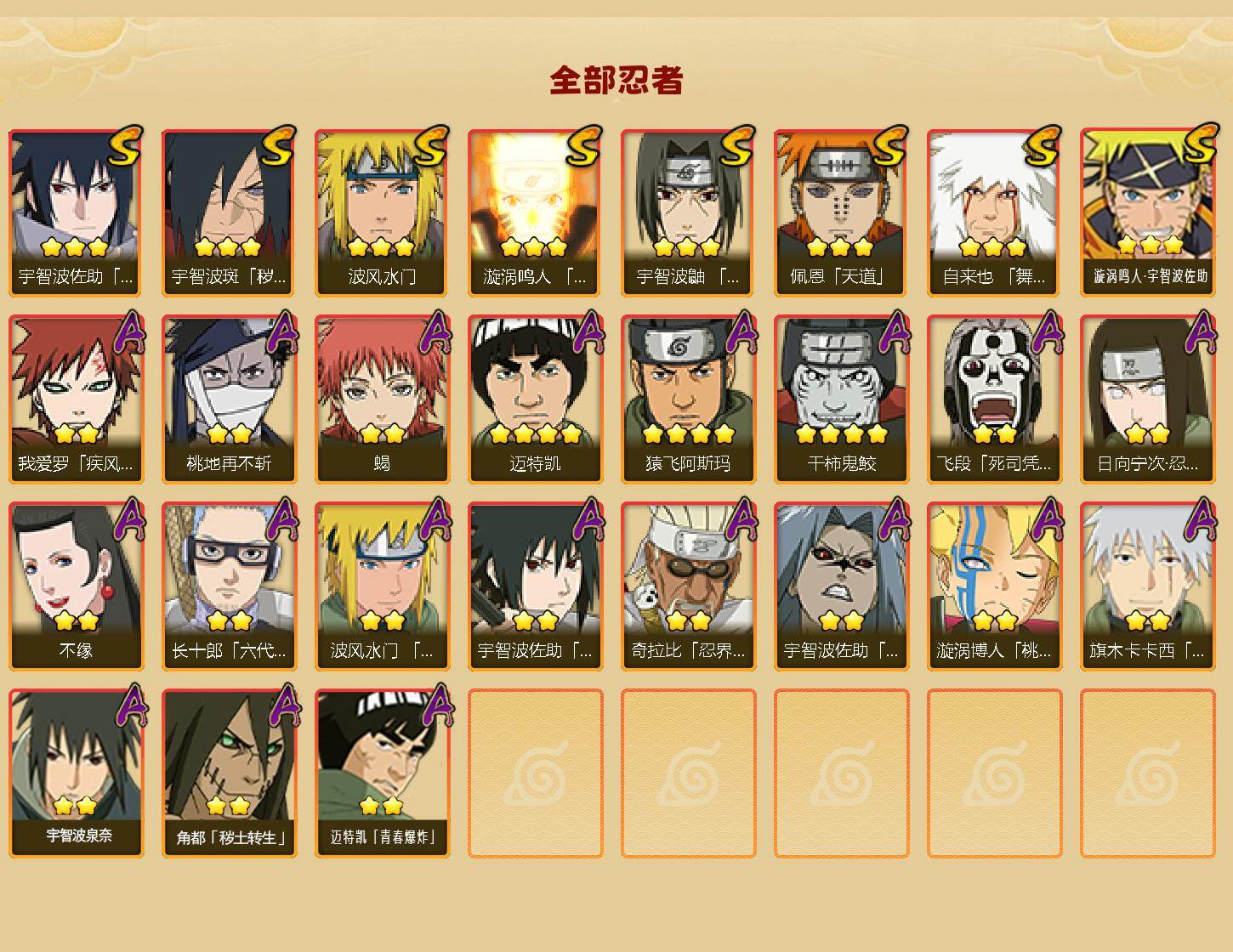Open the 迈特凯 four-star card
The image size is (1233, 952).
[x=535, y=399]
